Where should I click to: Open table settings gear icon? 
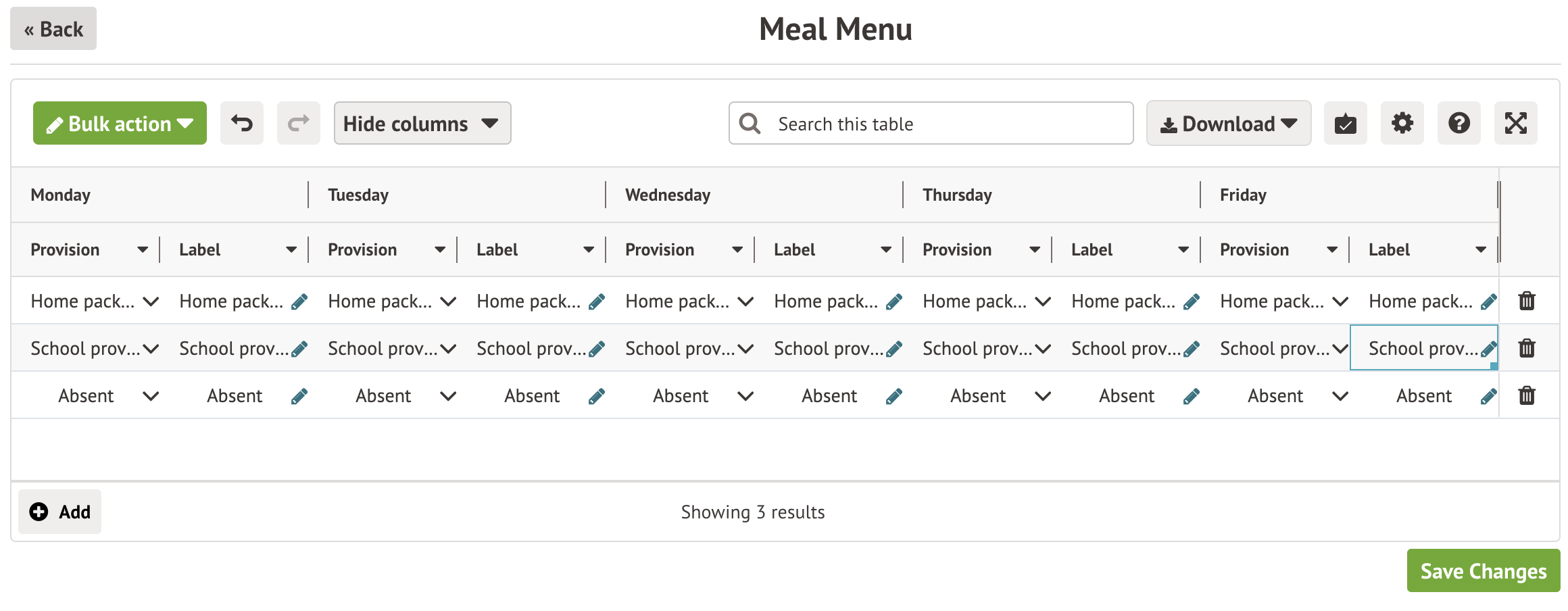1402,123
